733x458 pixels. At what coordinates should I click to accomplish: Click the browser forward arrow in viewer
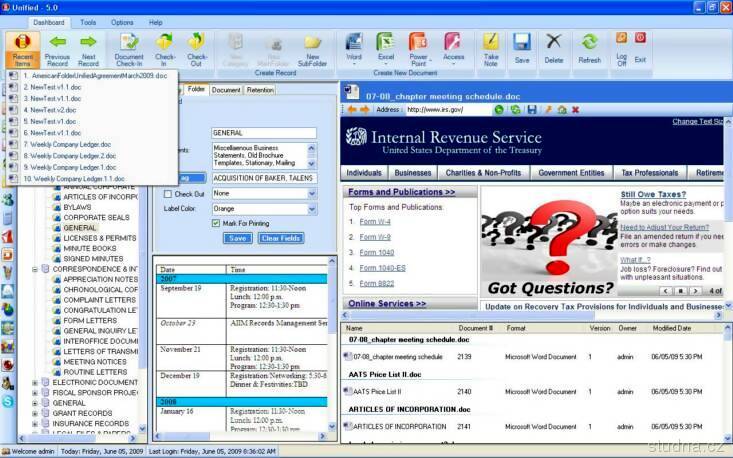pos(365,110)
